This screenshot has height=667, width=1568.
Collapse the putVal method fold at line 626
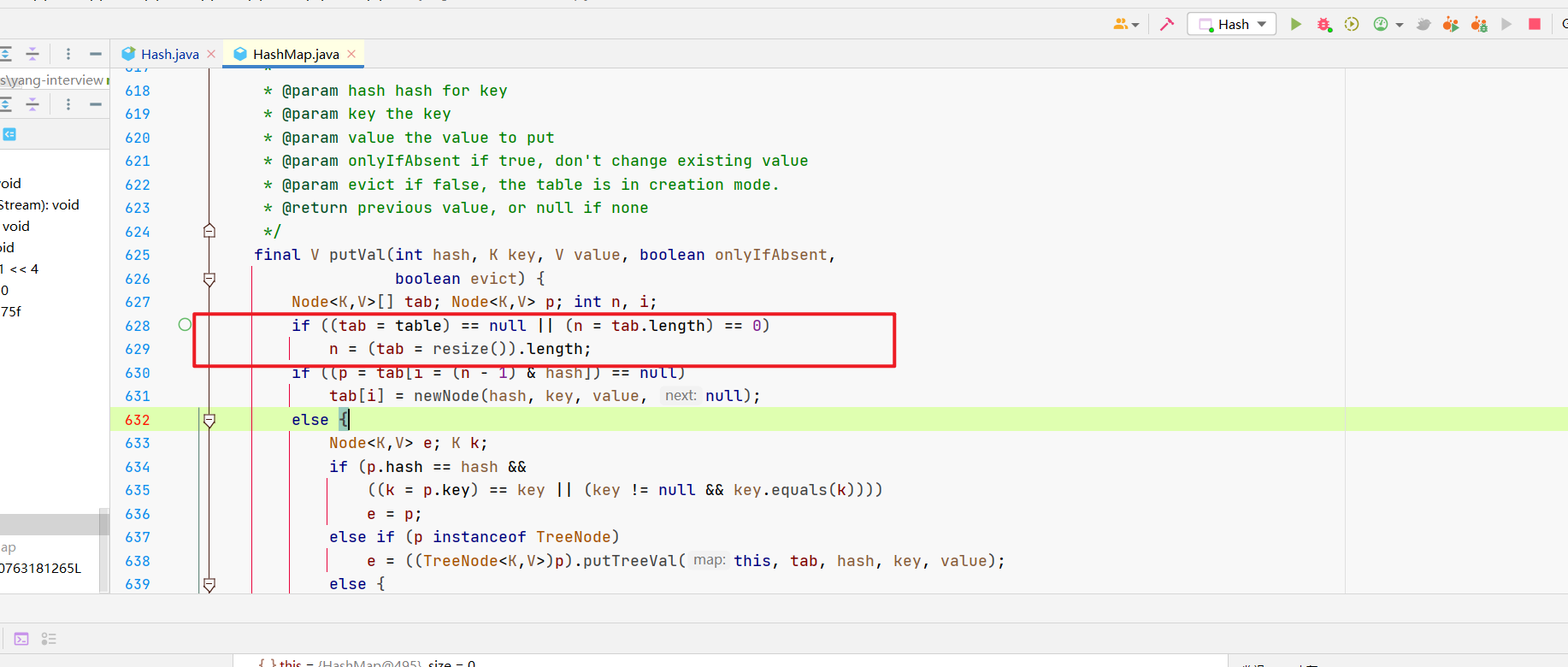pyautogui.click(x=209, y=279)
